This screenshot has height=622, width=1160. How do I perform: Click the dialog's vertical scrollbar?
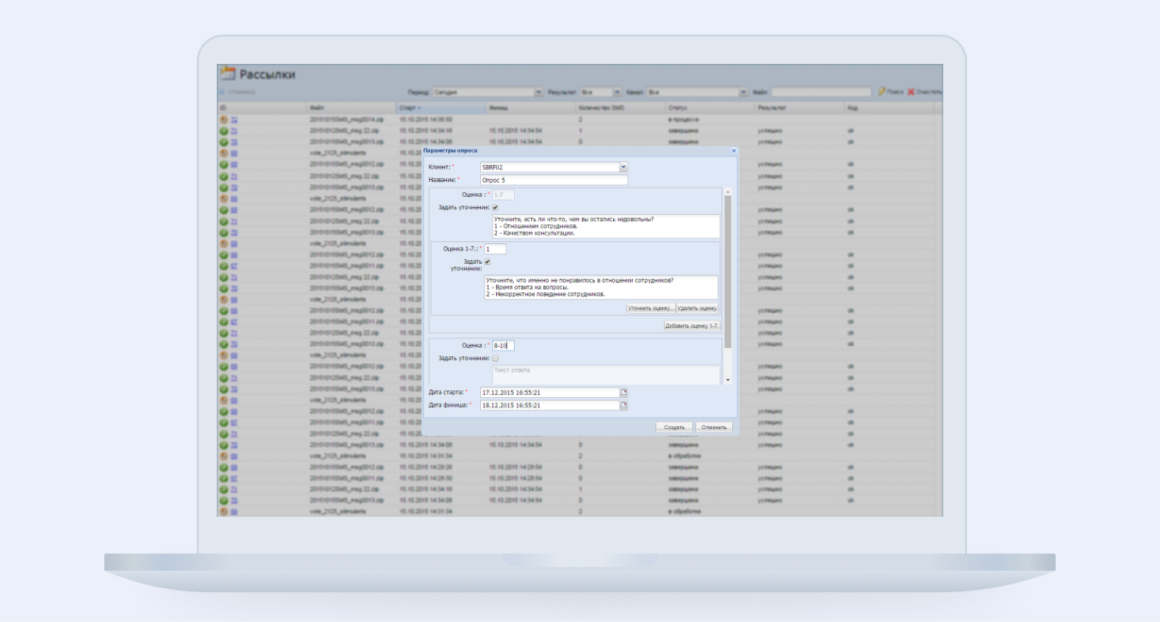coord(728,270)
